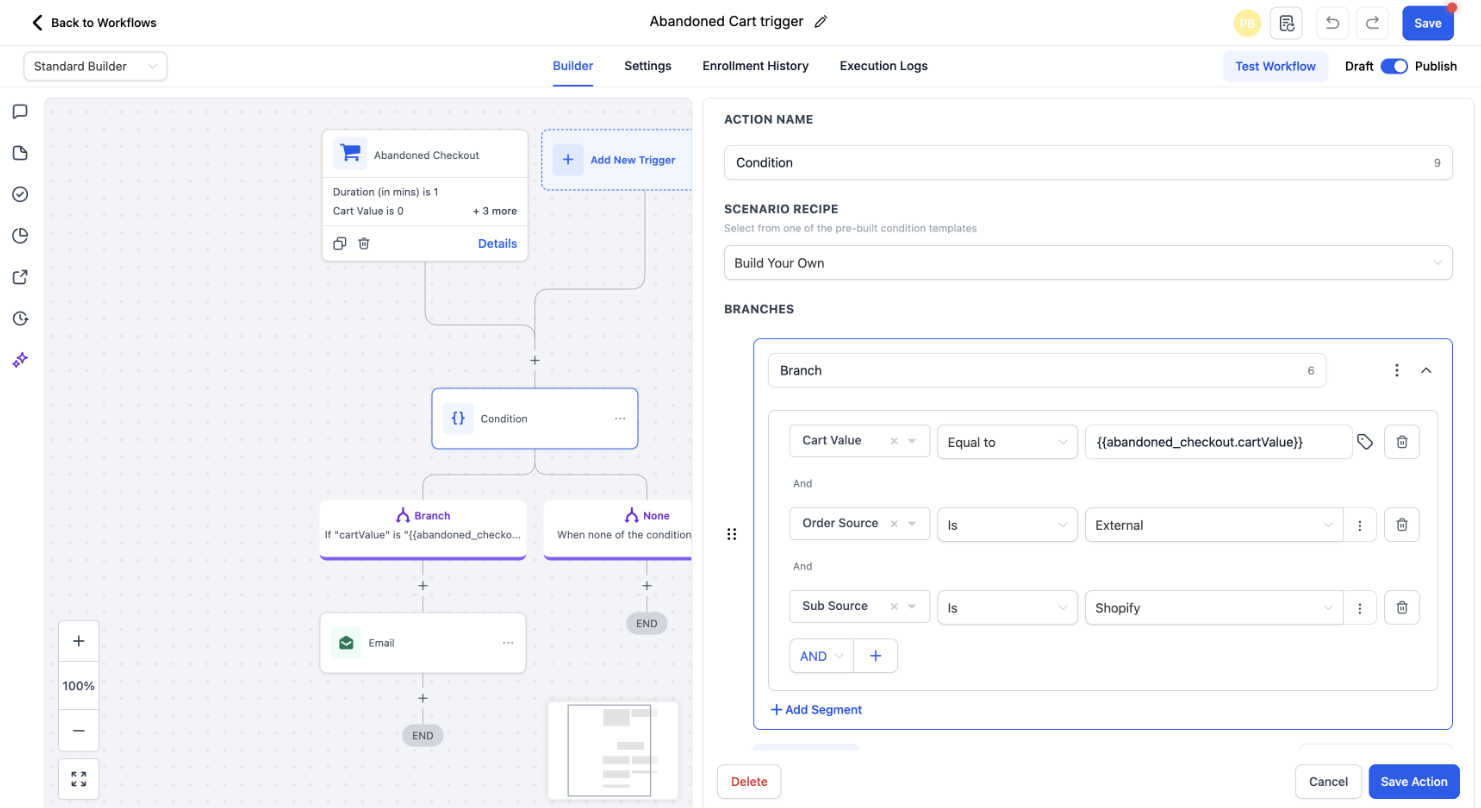Add a new condition with the plus button
The width and height of the screenshot is (1481, 808).
(x=876, y=656)
